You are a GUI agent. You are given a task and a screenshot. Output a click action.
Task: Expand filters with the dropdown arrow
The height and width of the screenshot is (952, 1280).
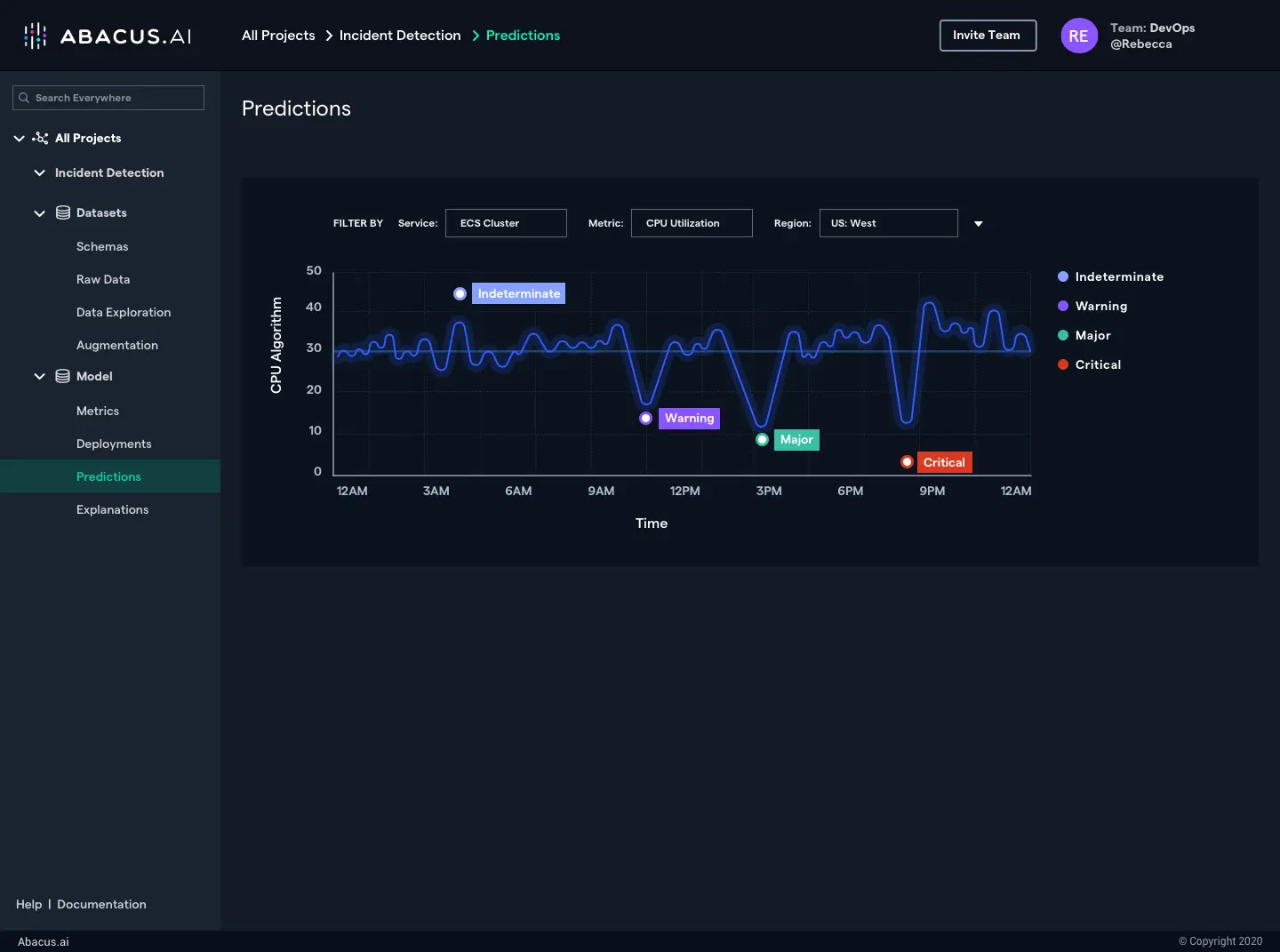[x=979, y=224]
